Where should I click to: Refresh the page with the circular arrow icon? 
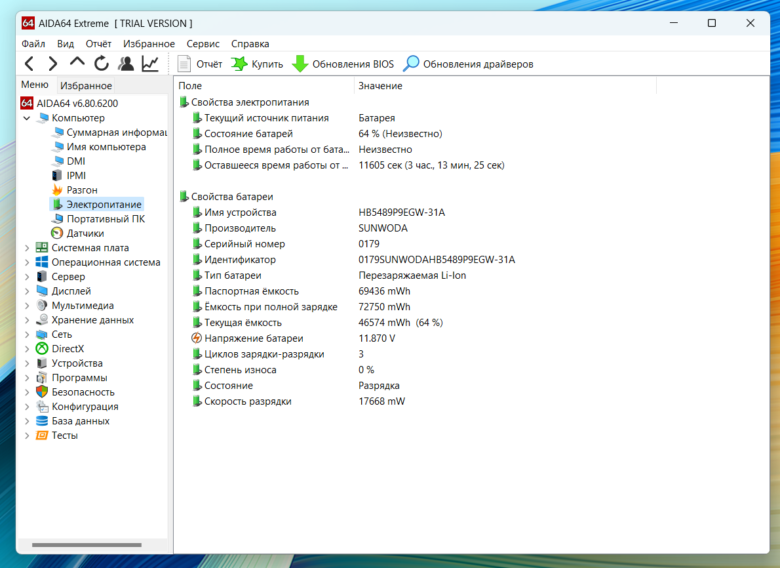101,64
